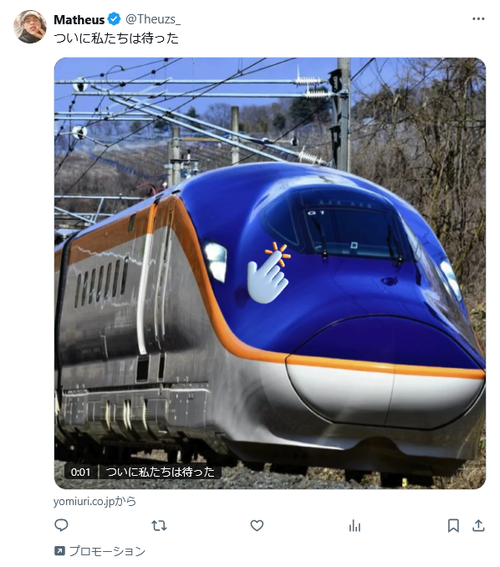Viewport: 500px width, 567px height.
Task: Click the post text ついに私たちは待った above the video
Action: pyautogui.click(x=116, y=38)
